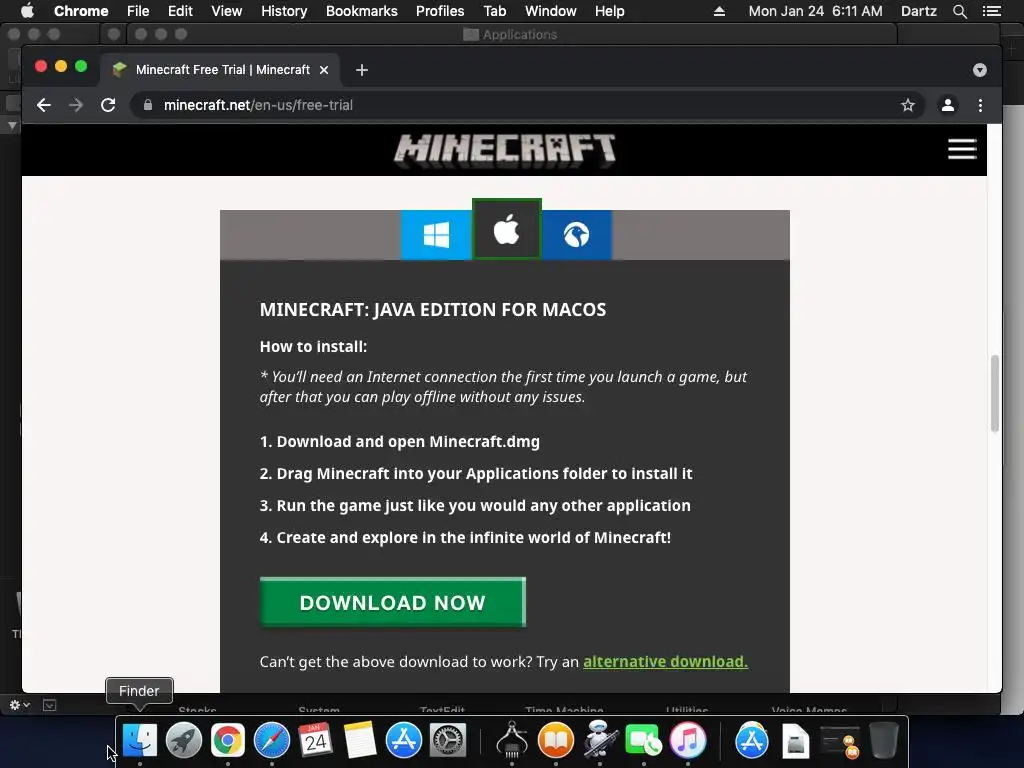The width and height of the screenshot is (1024, 768).
Task: Select the Minecraft Free Trial tab
Action: [x=219, y=70]
